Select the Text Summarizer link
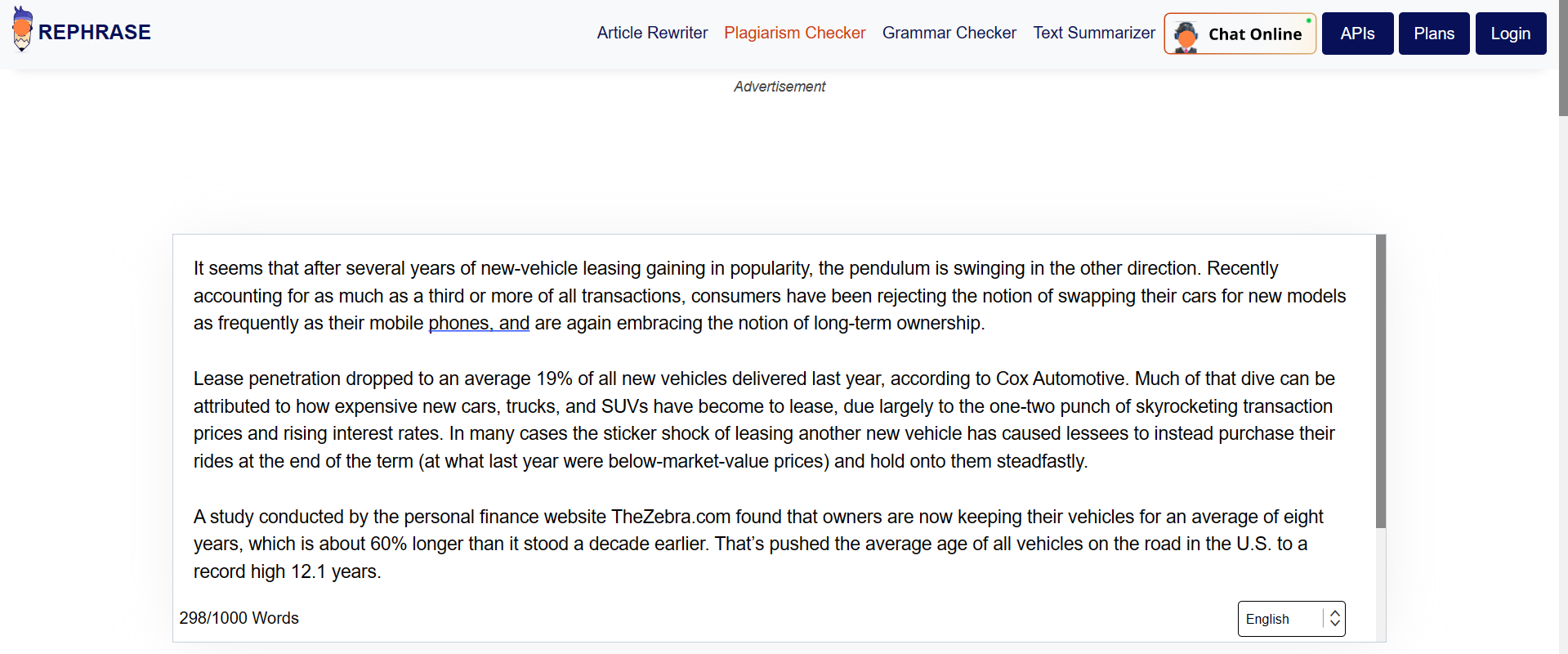Screen dimensions: 1568x654 (x=1094, y=33)
